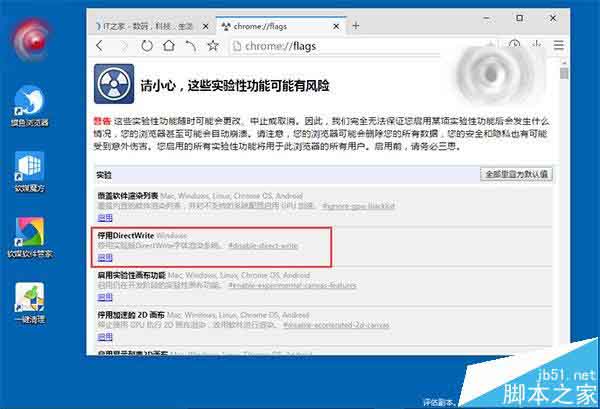
Task: Open the one-click cleanup broom desktop shortcut
Action: coord(30,303)
